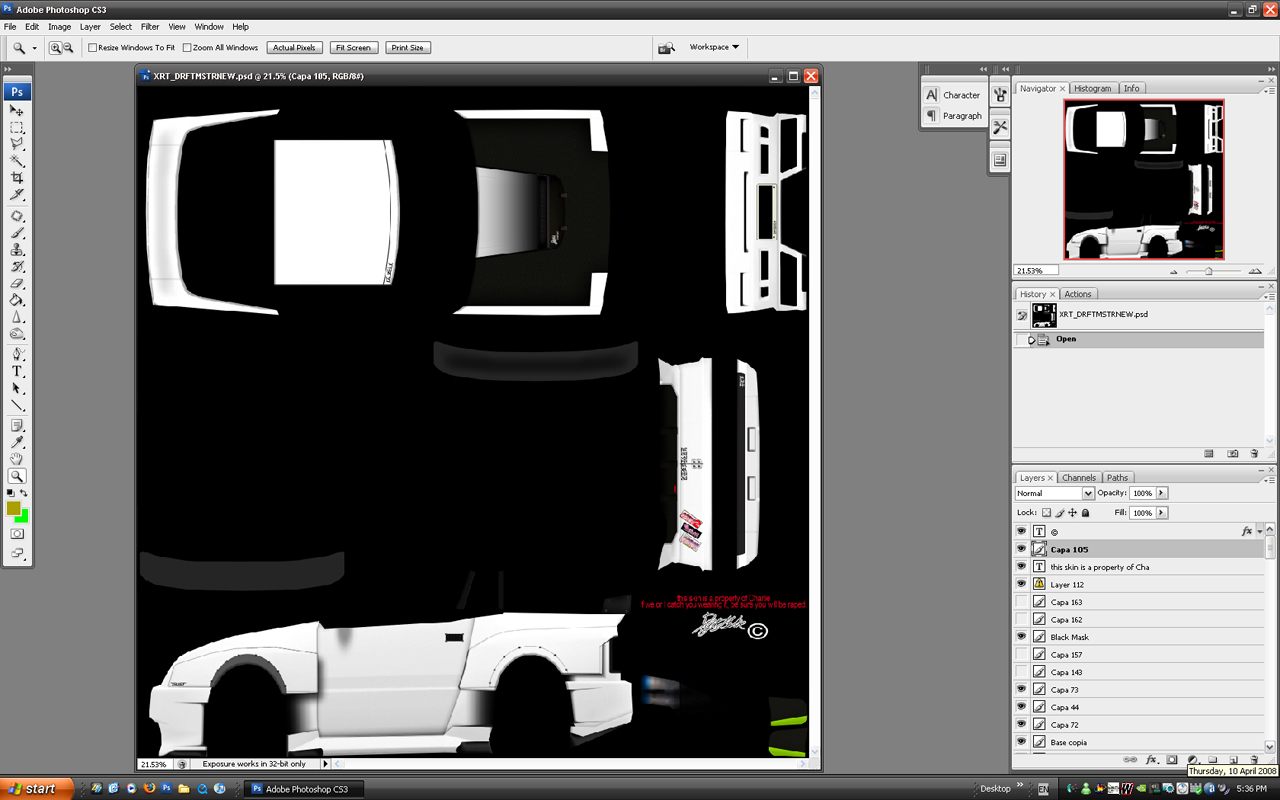Switch to the Channels tab
Image resolution: width=1280 pixels, height=800 pixels.
point(1079,478)
